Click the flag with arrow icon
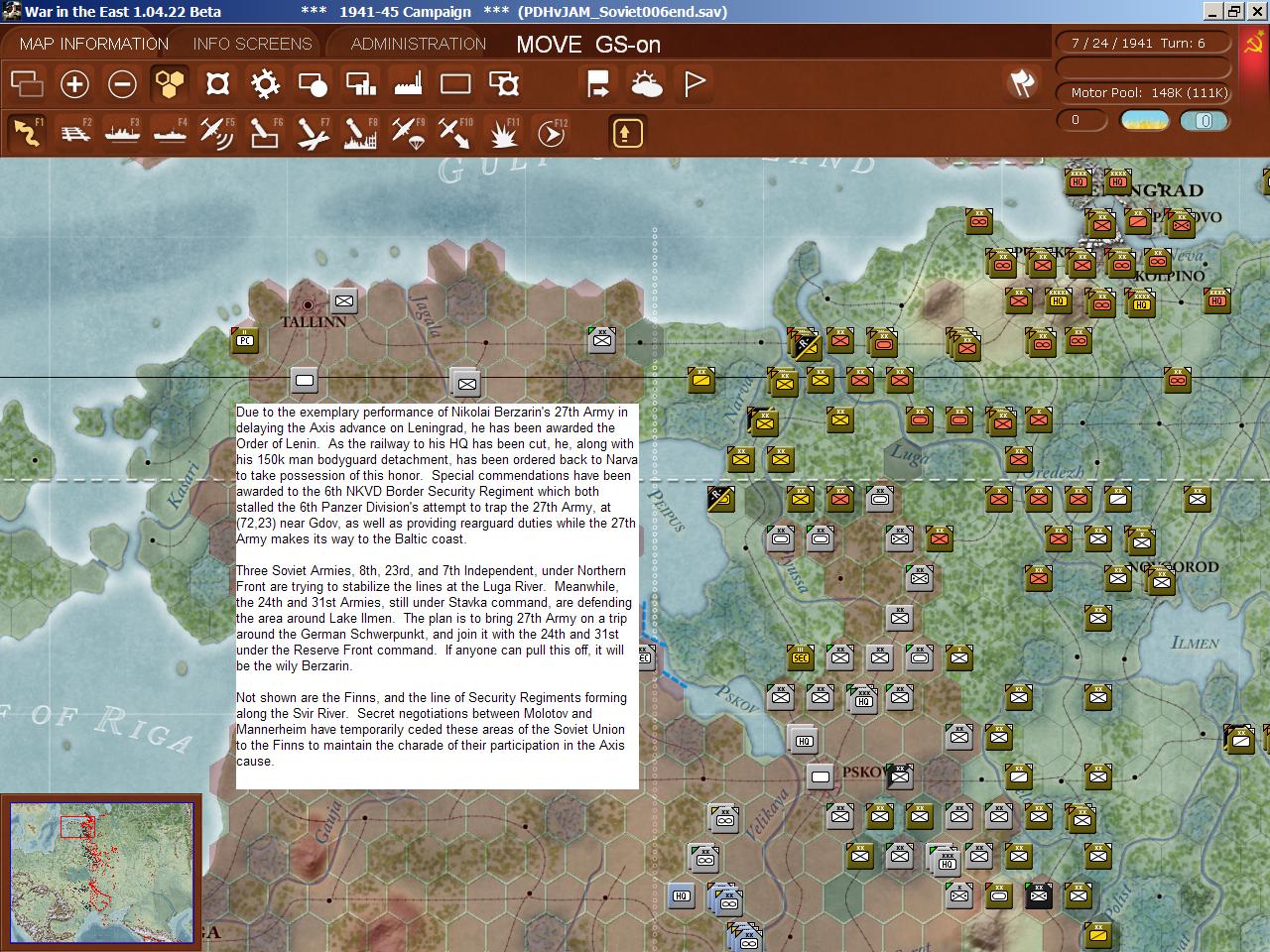This screenshot has height=952, width=1270. [598, 84]
